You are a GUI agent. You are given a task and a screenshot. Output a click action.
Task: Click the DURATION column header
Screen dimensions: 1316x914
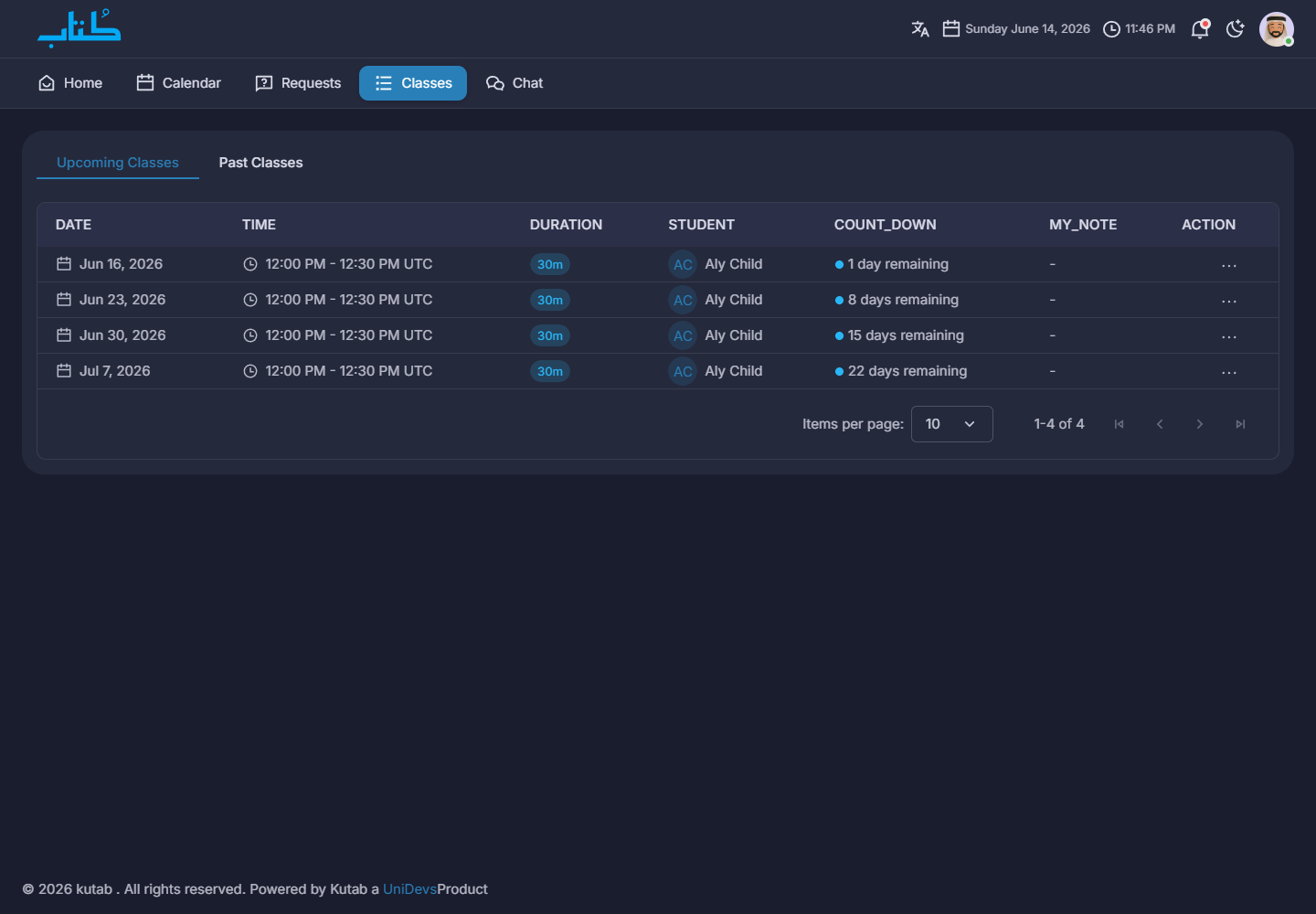(566, 225)
